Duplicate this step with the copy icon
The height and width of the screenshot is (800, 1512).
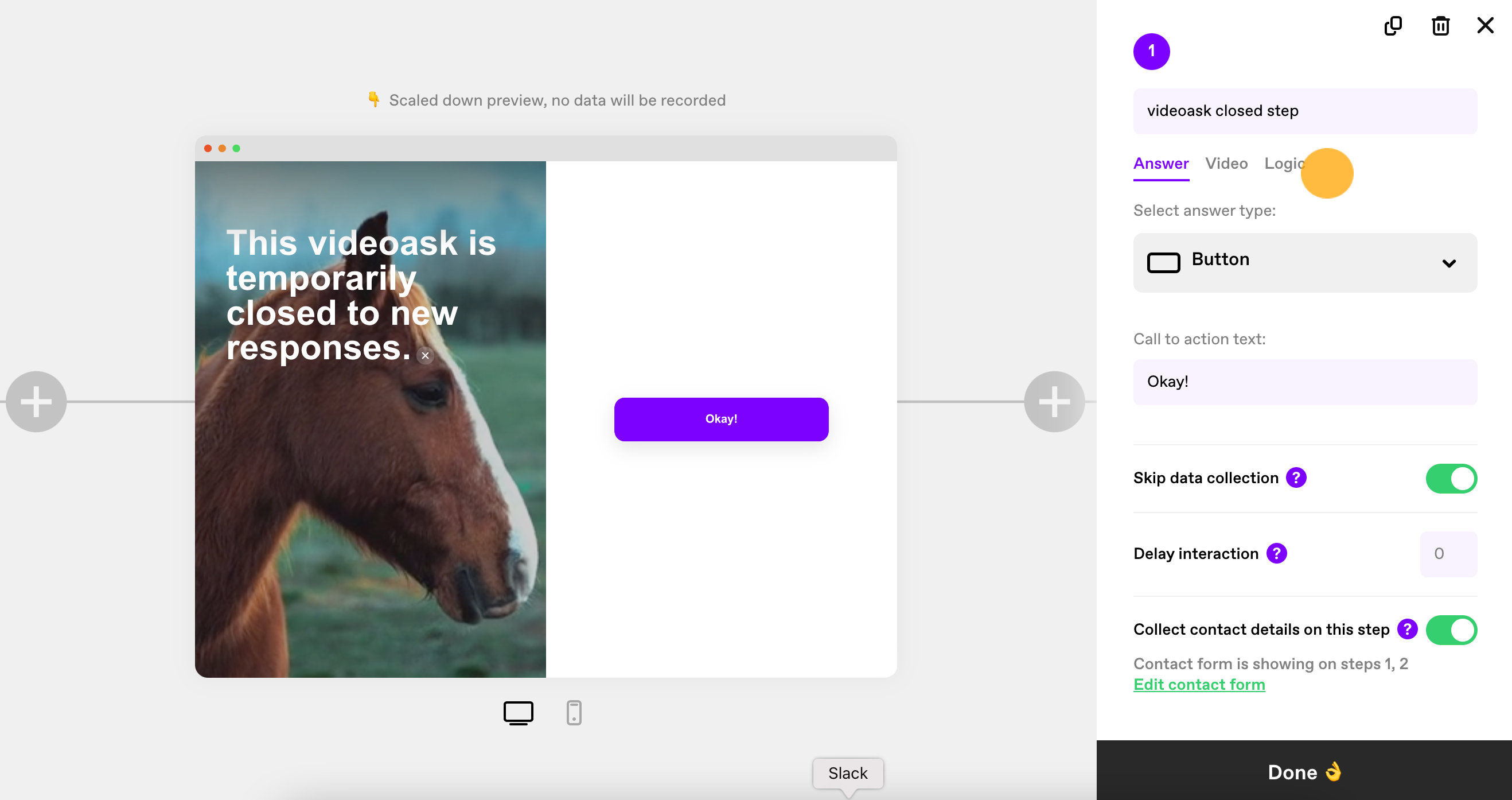1393,26
